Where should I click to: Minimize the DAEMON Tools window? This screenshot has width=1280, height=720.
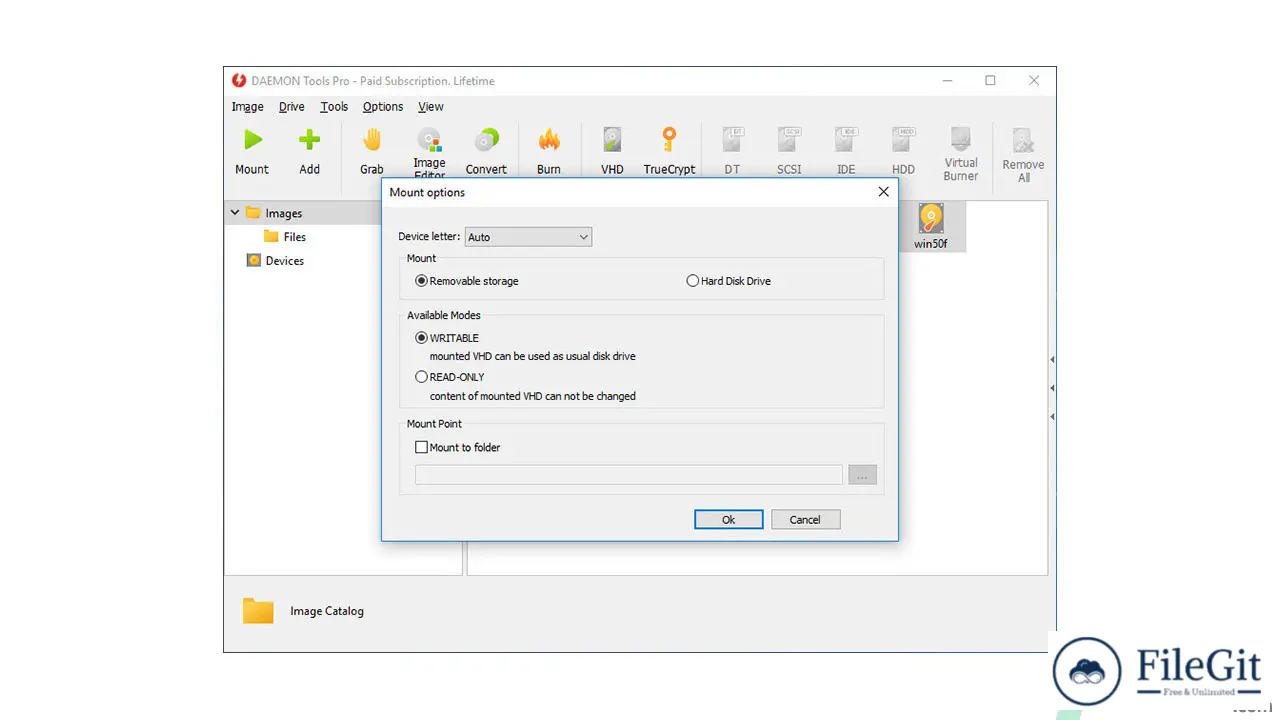coord(946,81)
